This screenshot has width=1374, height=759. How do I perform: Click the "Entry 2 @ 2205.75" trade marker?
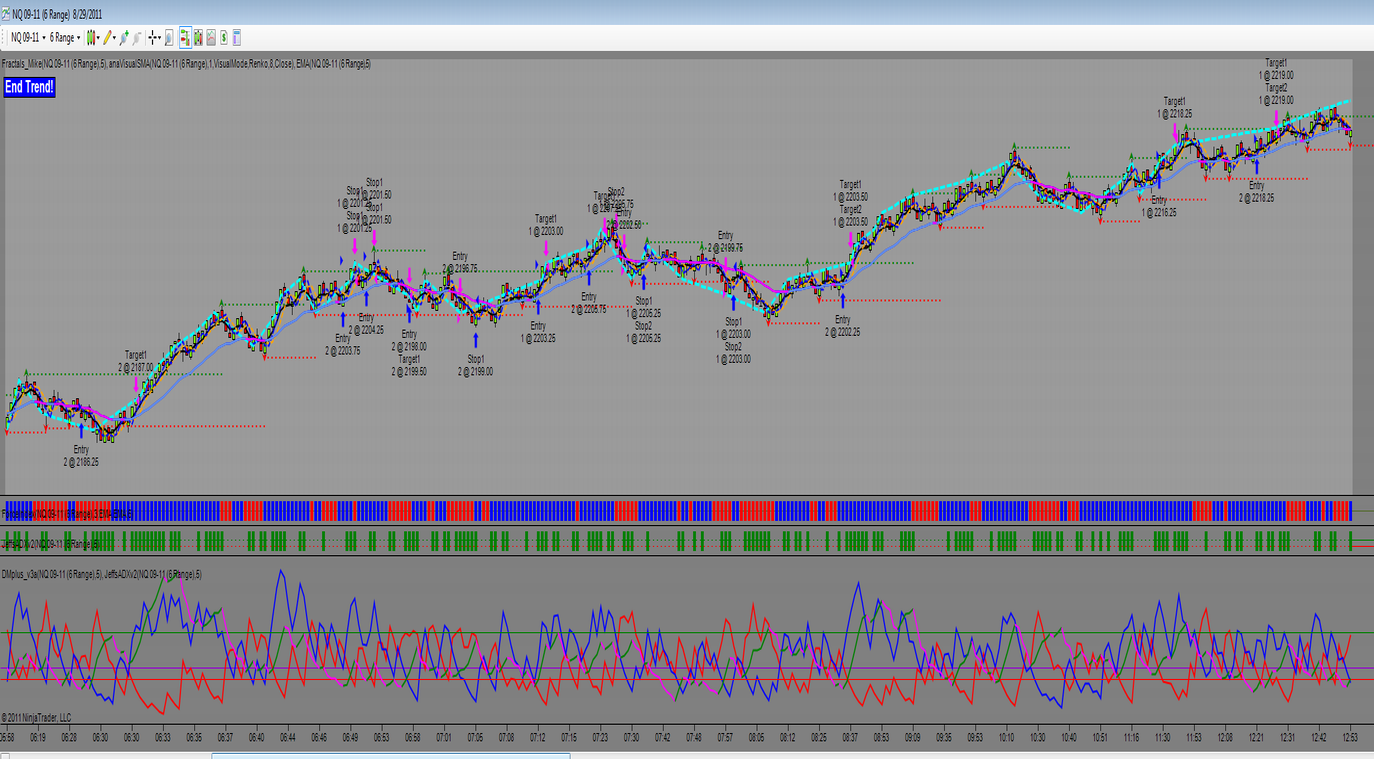(589, 303)
